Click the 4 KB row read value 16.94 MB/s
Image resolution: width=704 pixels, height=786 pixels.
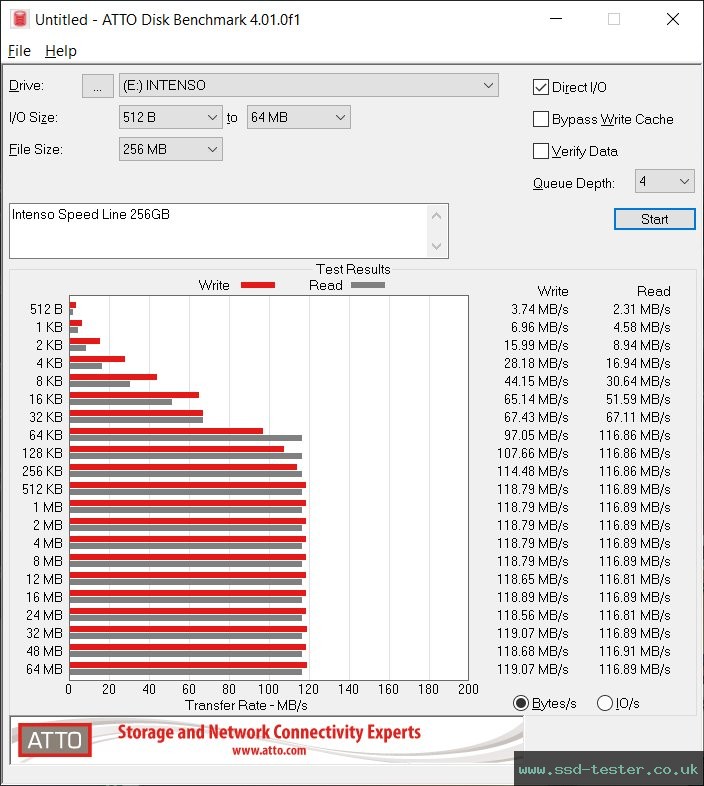coord(638,363)
